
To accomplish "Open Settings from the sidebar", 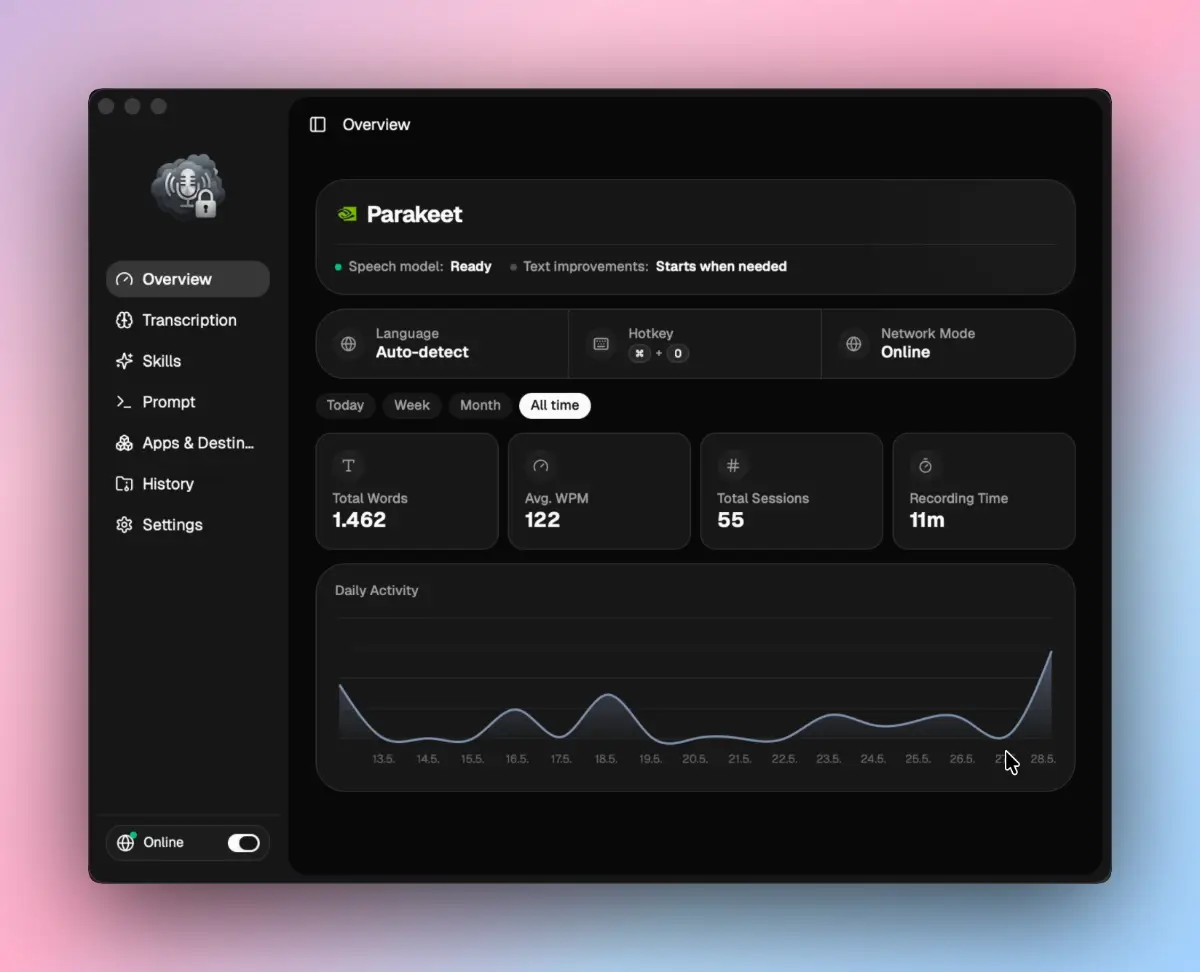I will 188,525.
